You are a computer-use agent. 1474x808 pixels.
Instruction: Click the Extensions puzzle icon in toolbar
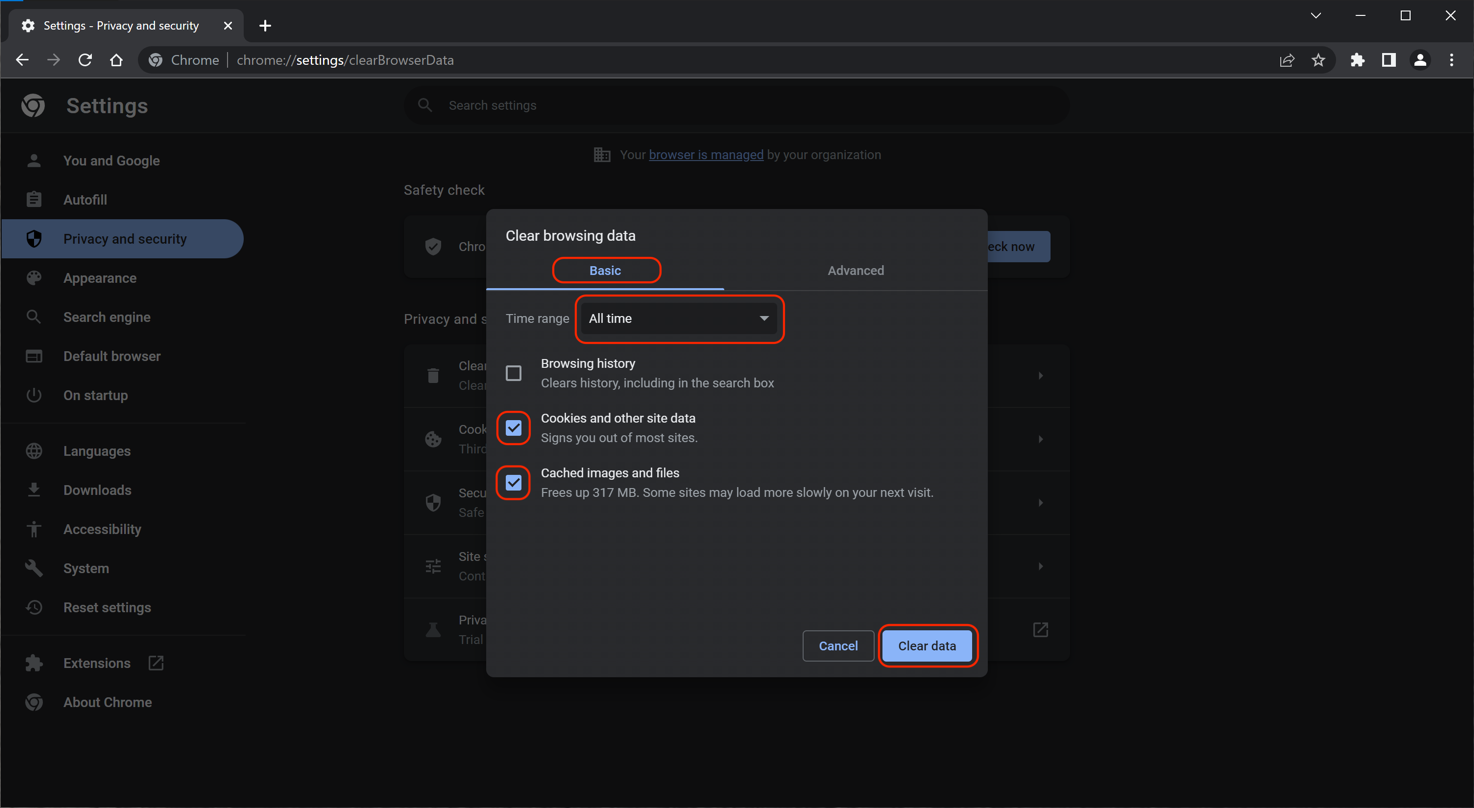click(x=1357, y=60)
